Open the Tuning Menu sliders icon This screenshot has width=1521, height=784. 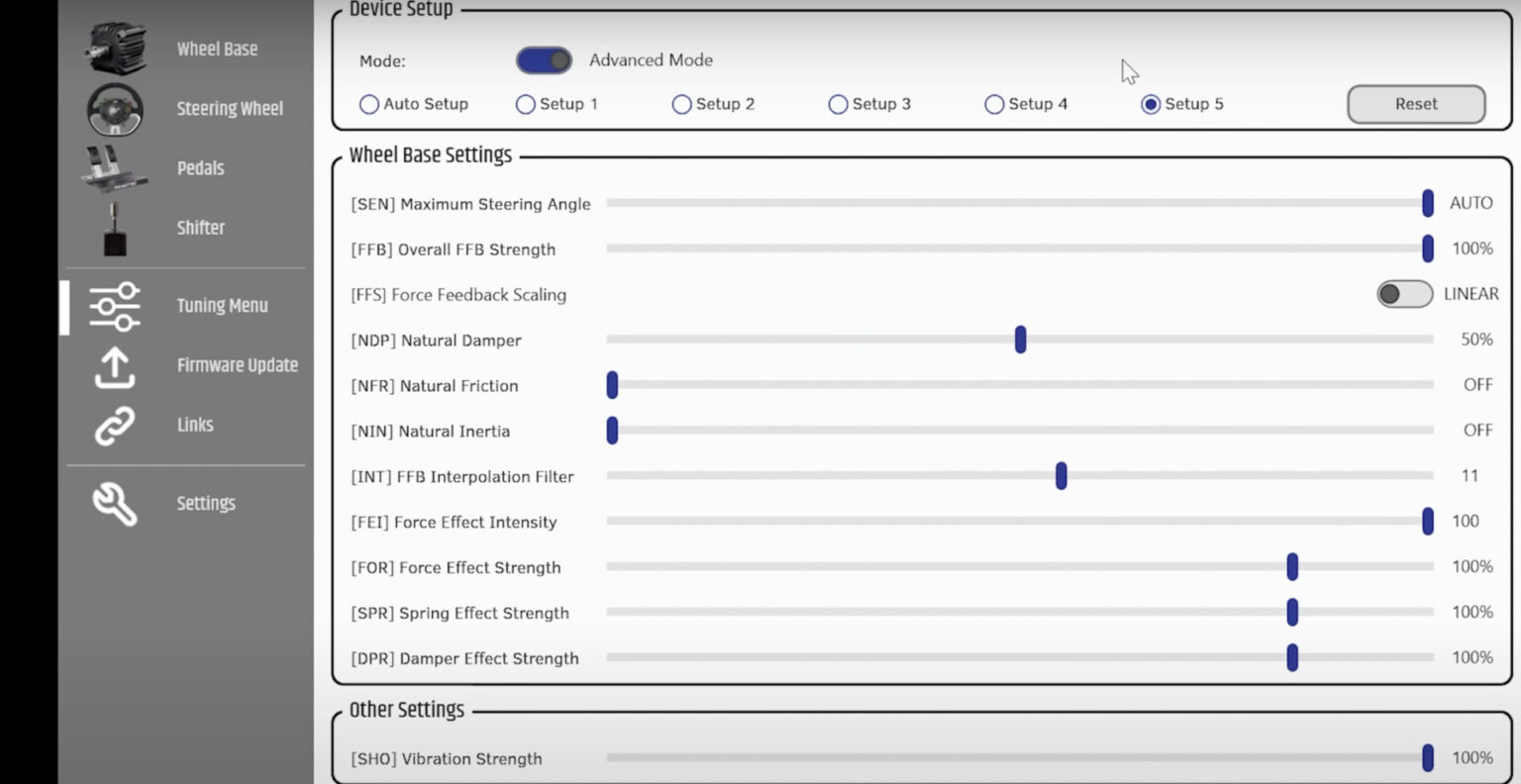pos(114,306)
